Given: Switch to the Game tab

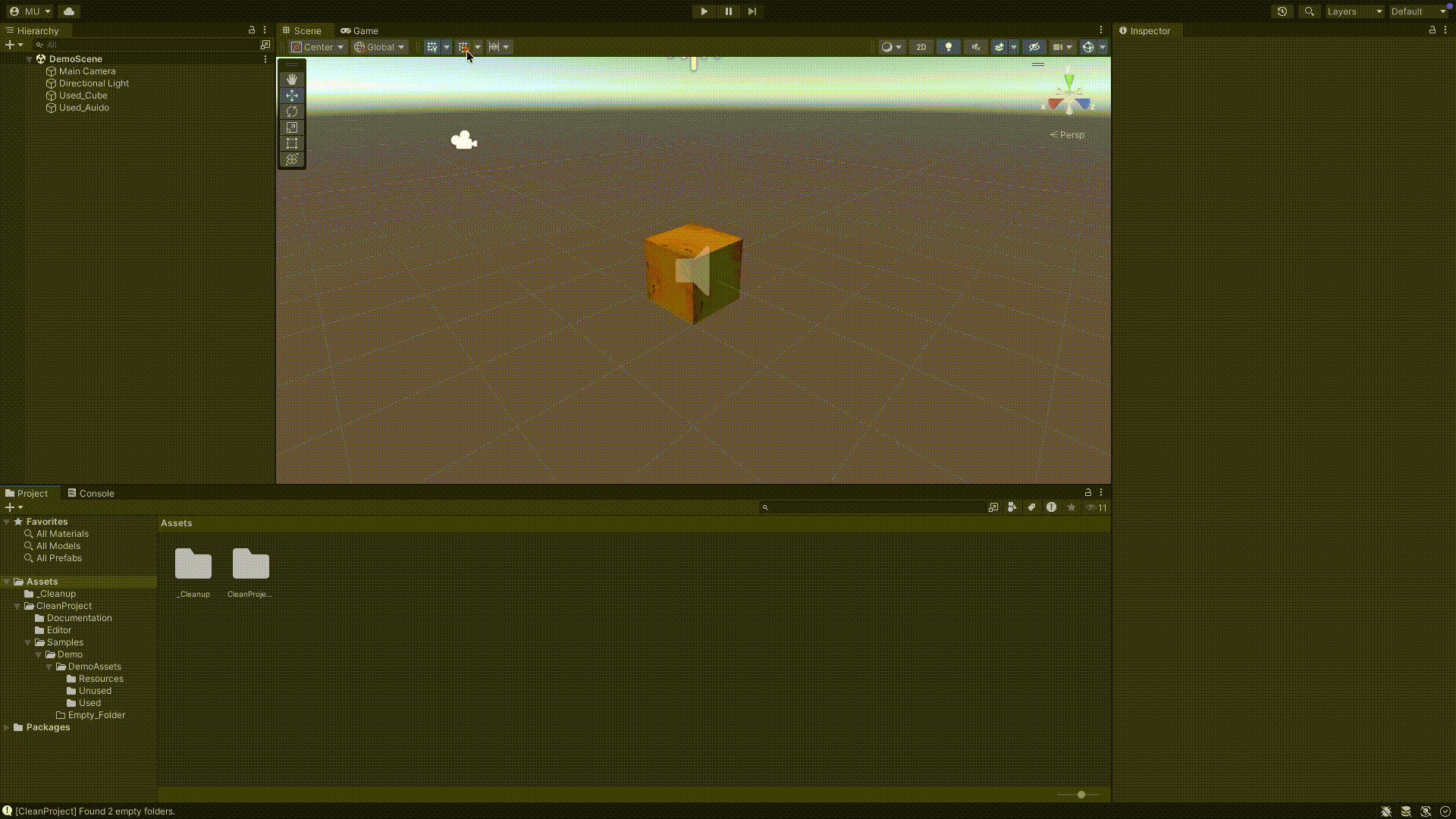Looking at the screenshot, I should pyautogui.click(x=359, y=31).
